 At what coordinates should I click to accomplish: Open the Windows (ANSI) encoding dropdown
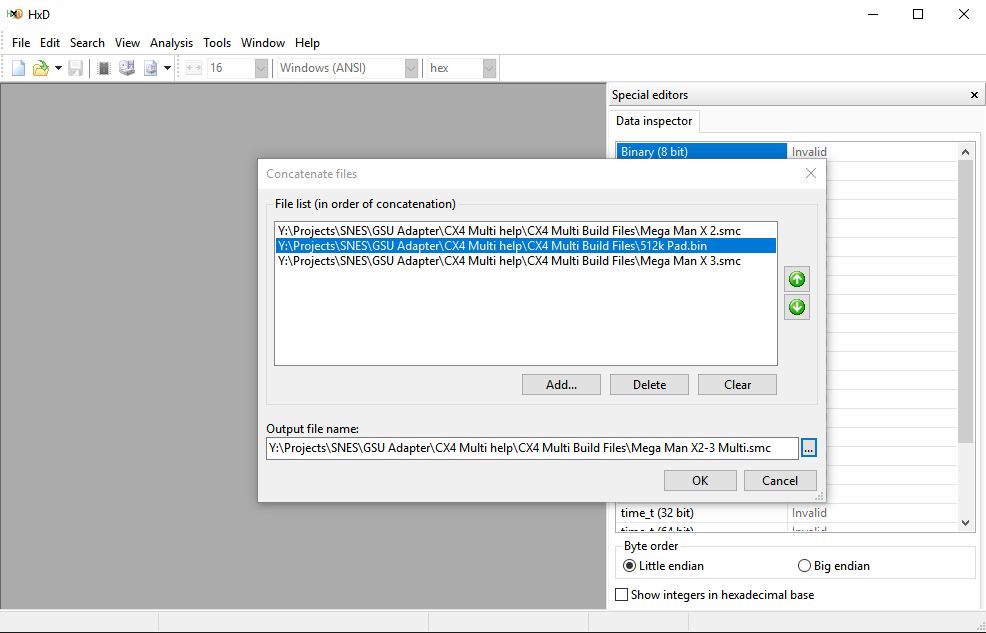coord(411,68)
